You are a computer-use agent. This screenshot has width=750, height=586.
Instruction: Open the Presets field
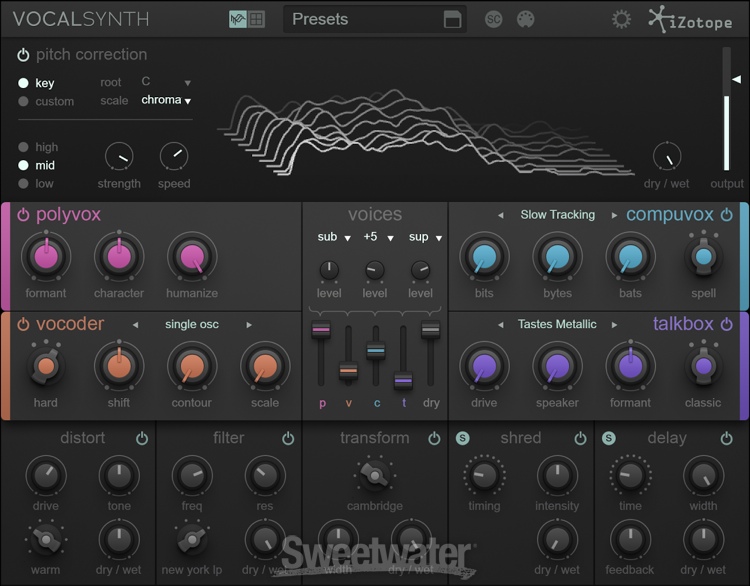(375, 19)
